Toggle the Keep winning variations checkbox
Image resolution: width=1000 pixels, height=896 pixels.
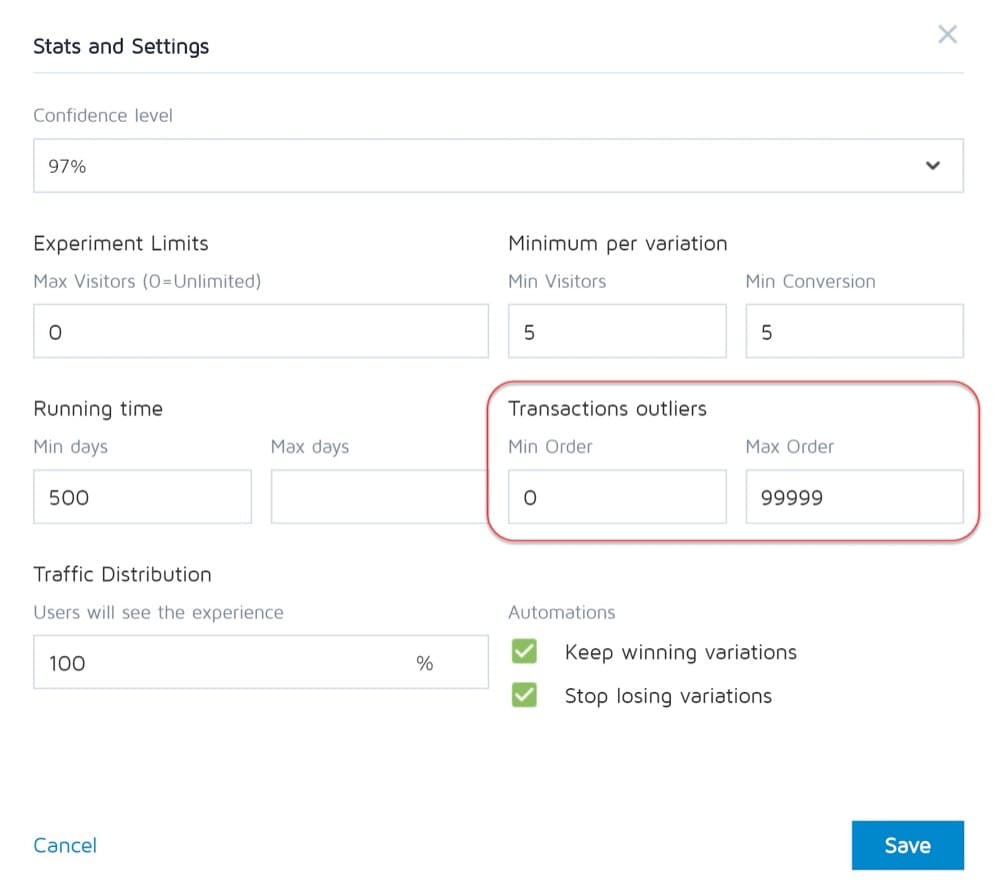coord(524,652)
